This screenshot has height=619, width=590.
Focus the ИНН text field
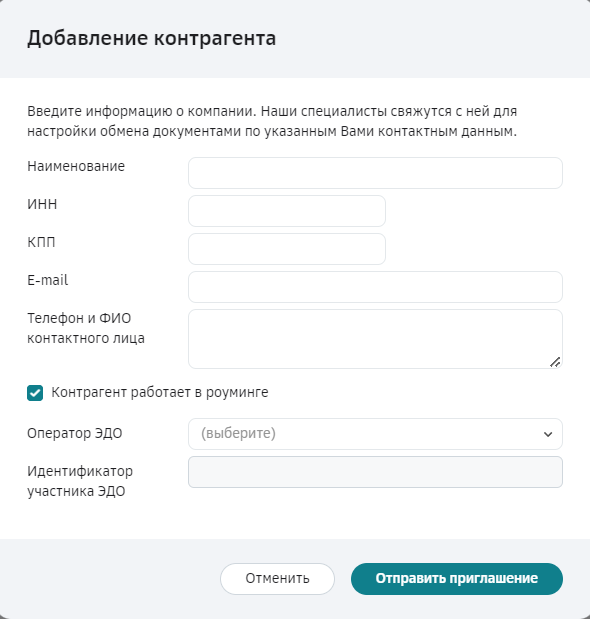pos(287,211)
